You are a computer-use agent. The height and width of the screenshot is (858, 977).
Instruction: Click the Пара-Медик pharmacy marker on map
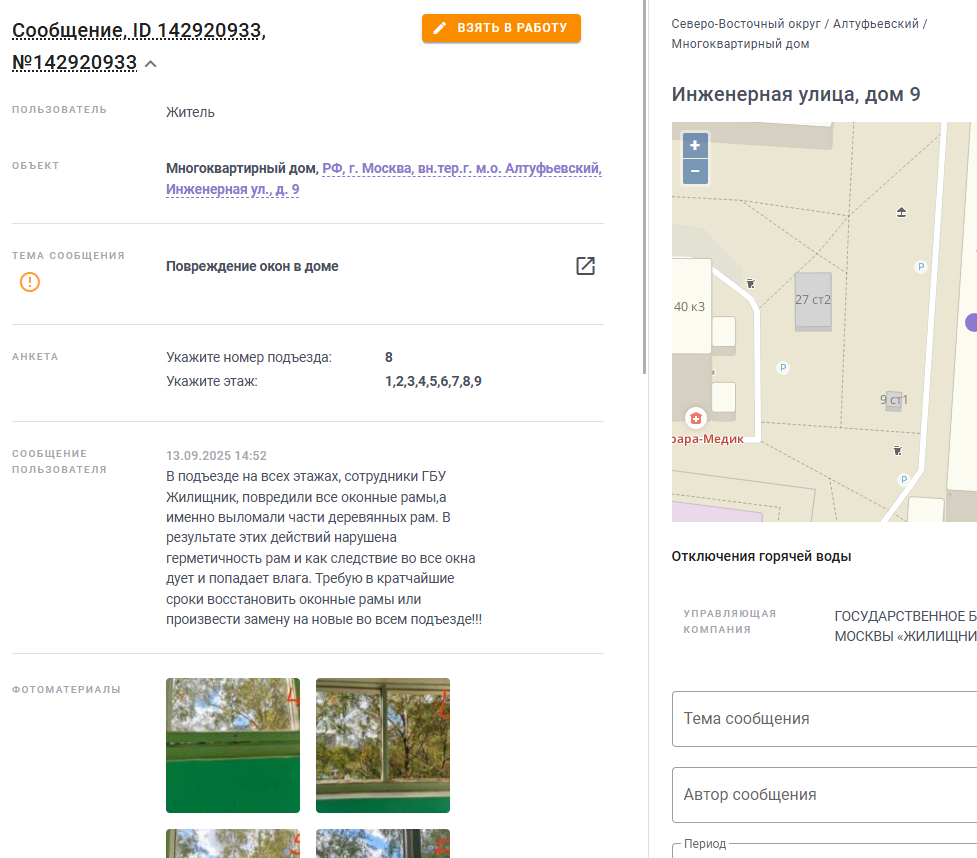(x=696, y=418)
